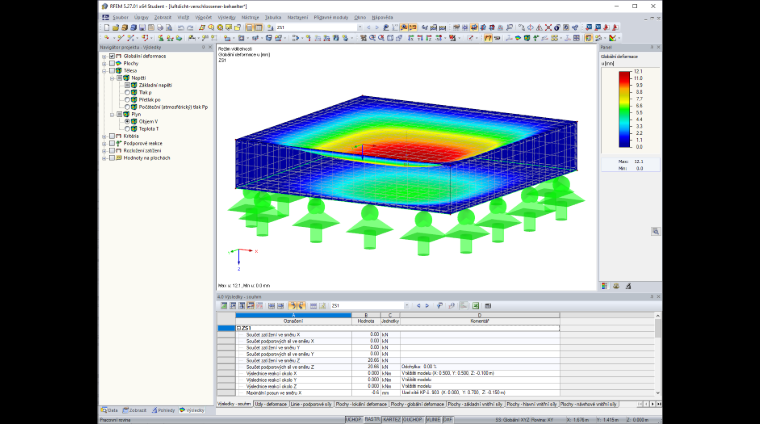Click the red X delete icon in toolbar
The width and height of the screenshot is (760, 424).
(548, 28)
